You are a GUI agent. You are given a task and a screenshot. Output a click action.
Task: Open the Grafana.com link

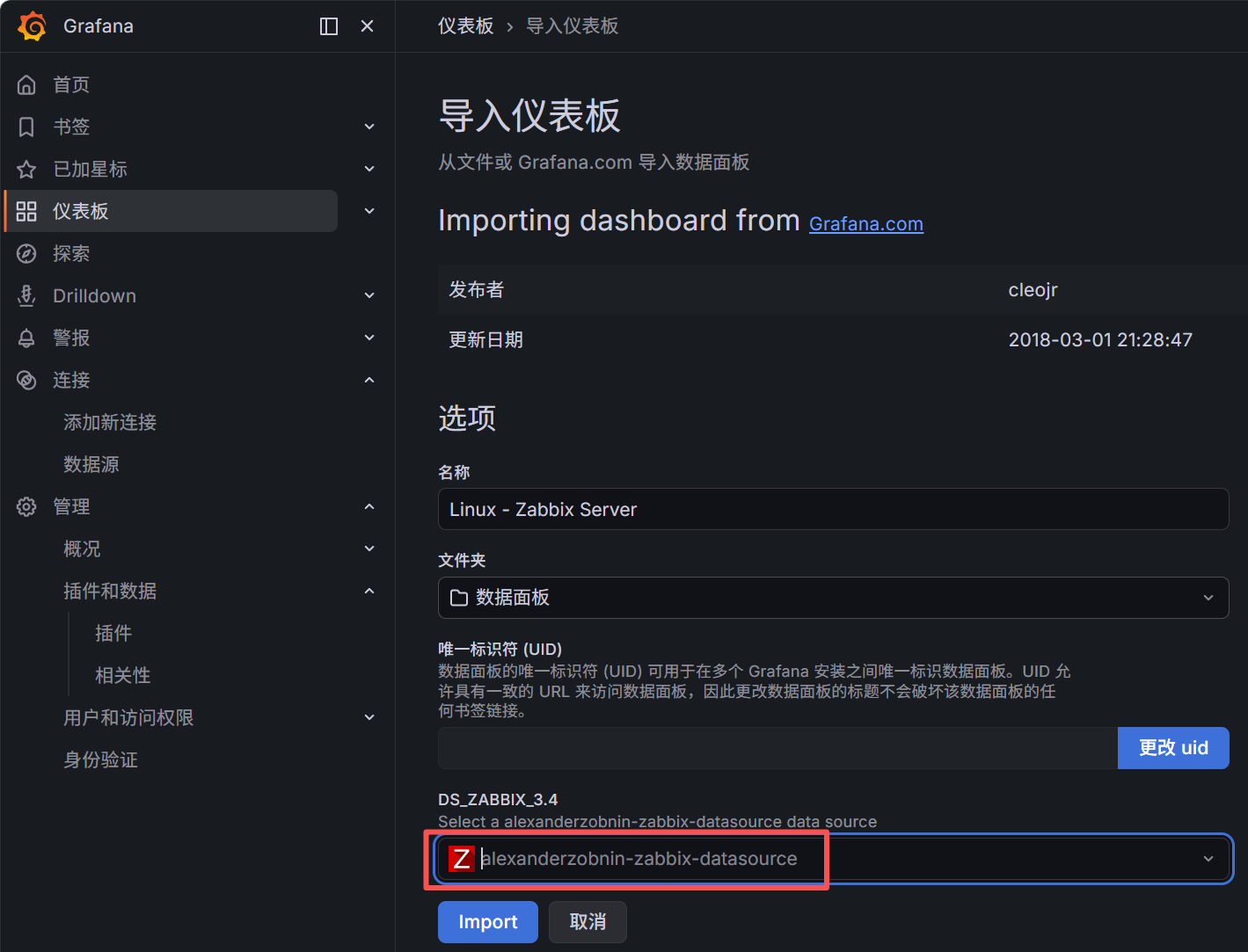tap(866, 224)
